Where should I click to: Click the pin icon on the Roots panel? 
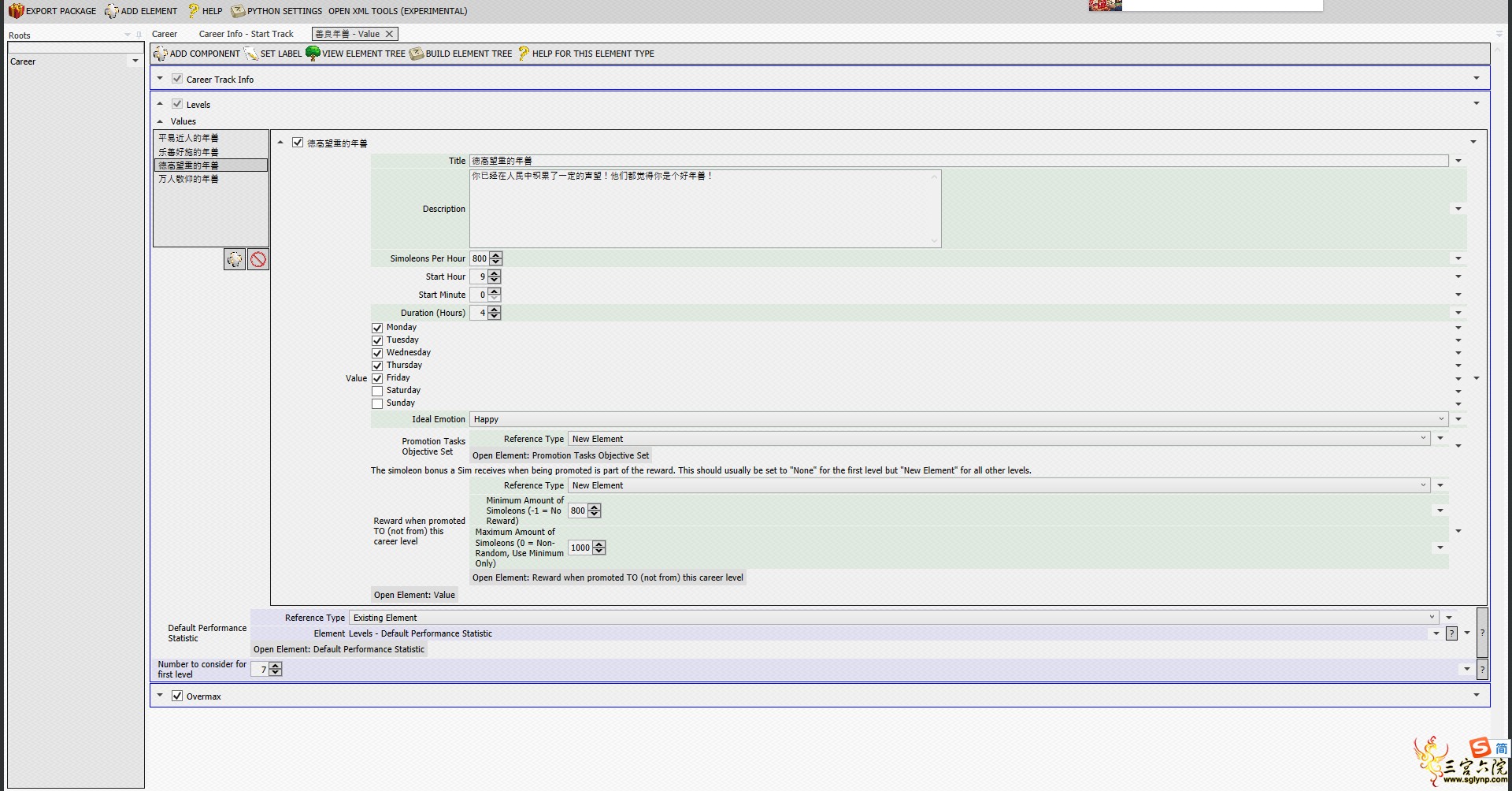[x=139, y=35]
